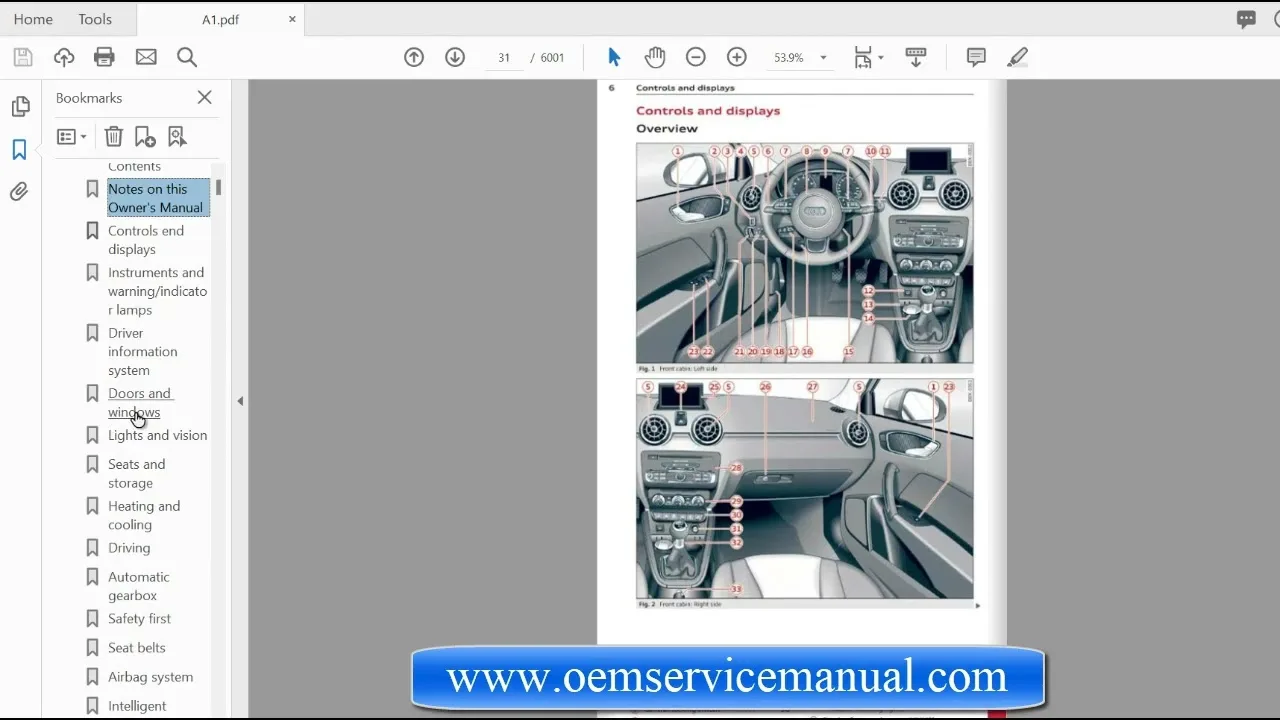Collapse the left navigation pane arrow

(x=240, y=401)
